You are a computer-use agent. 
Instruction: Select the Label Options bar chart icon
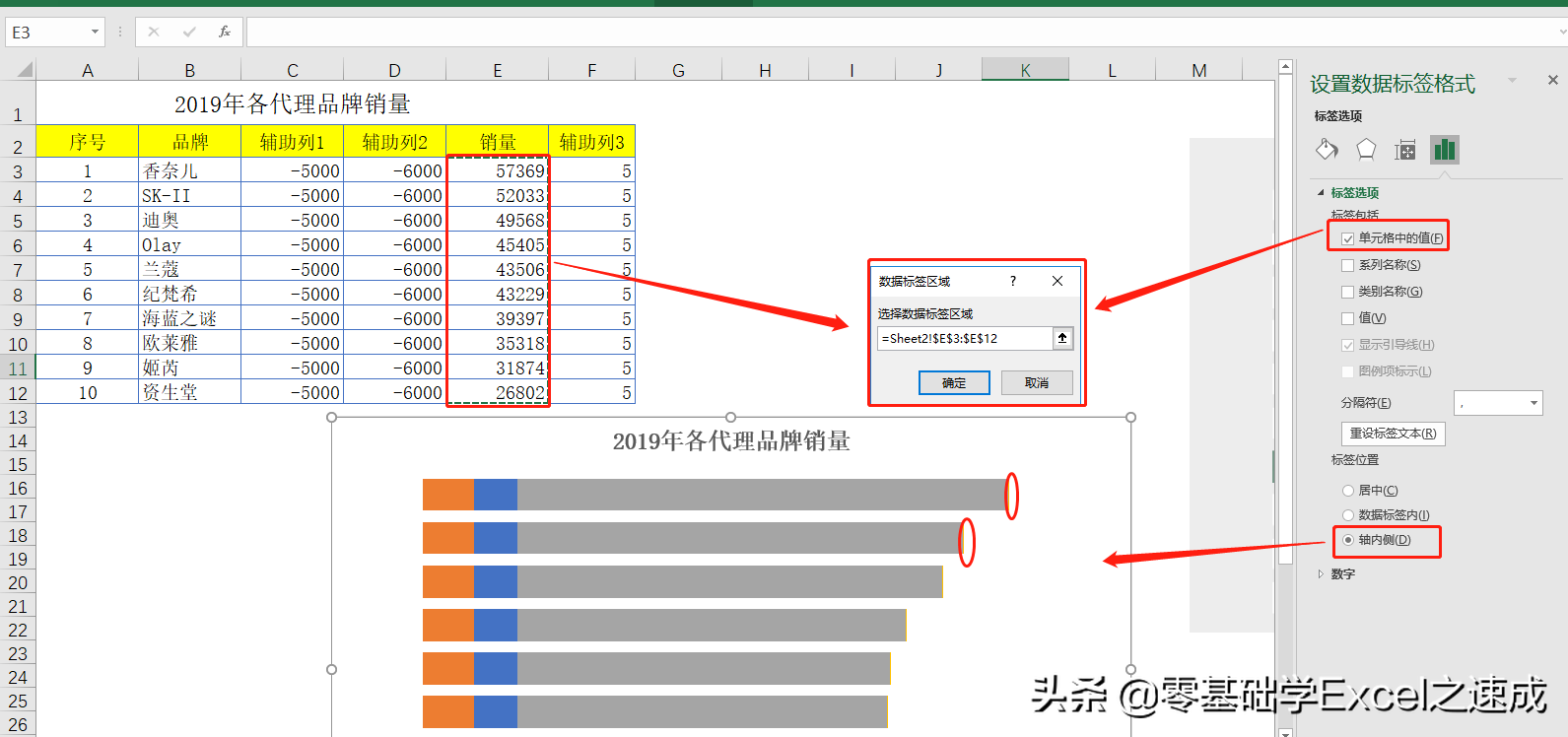1445,150
